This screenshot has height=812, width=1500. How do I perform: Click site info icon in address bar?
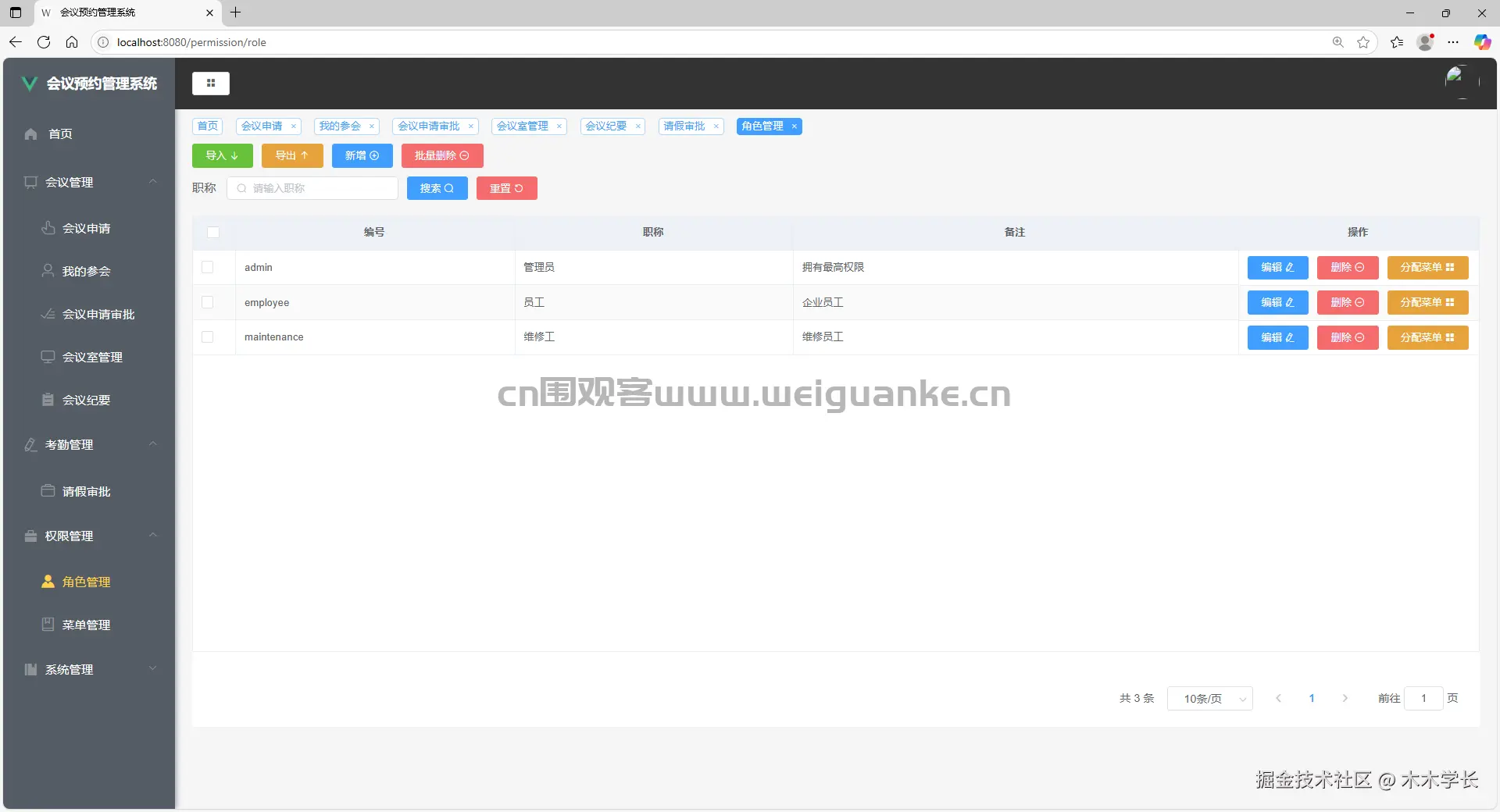(x=103, y=42)
